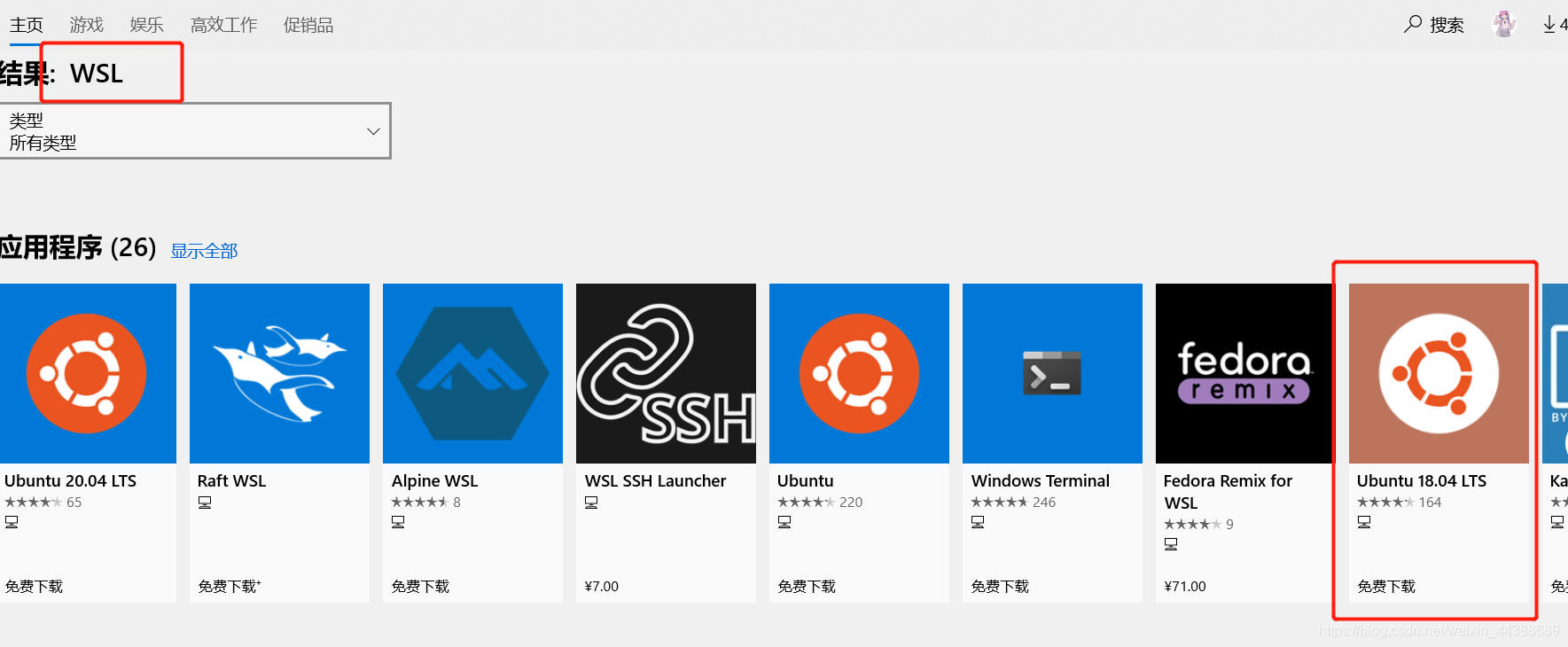Click the search magnifier icon

(x=1413, y=24)
